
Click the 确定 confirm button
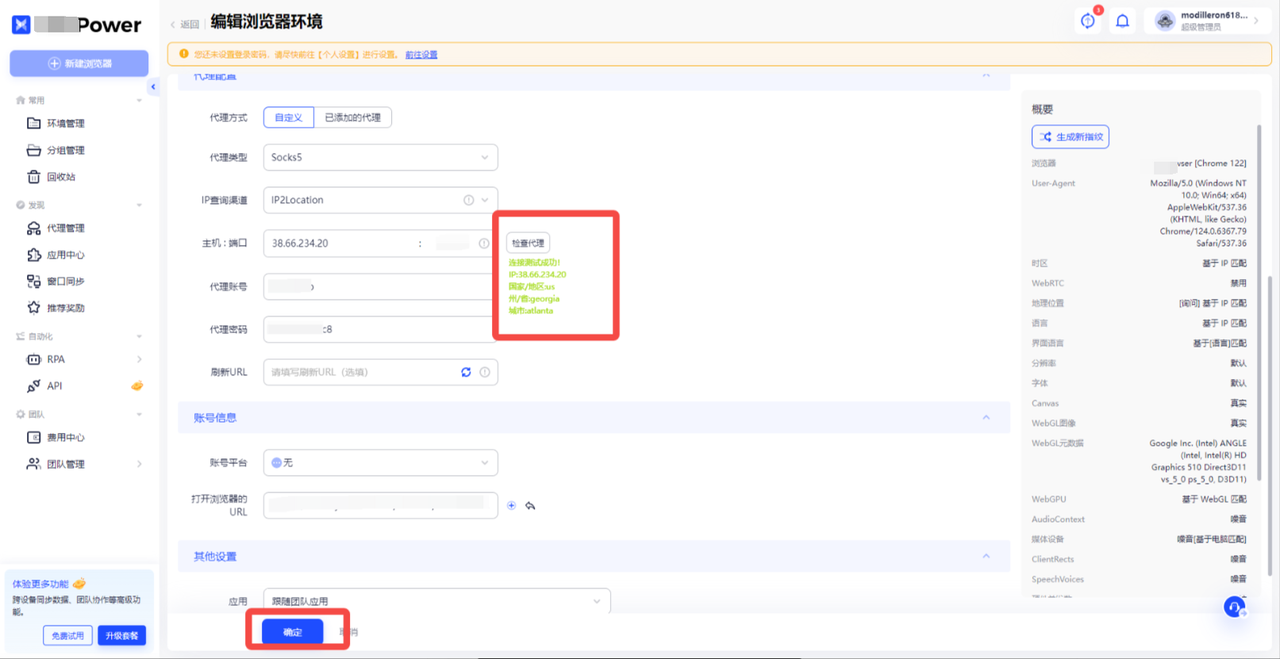point(292,632)
